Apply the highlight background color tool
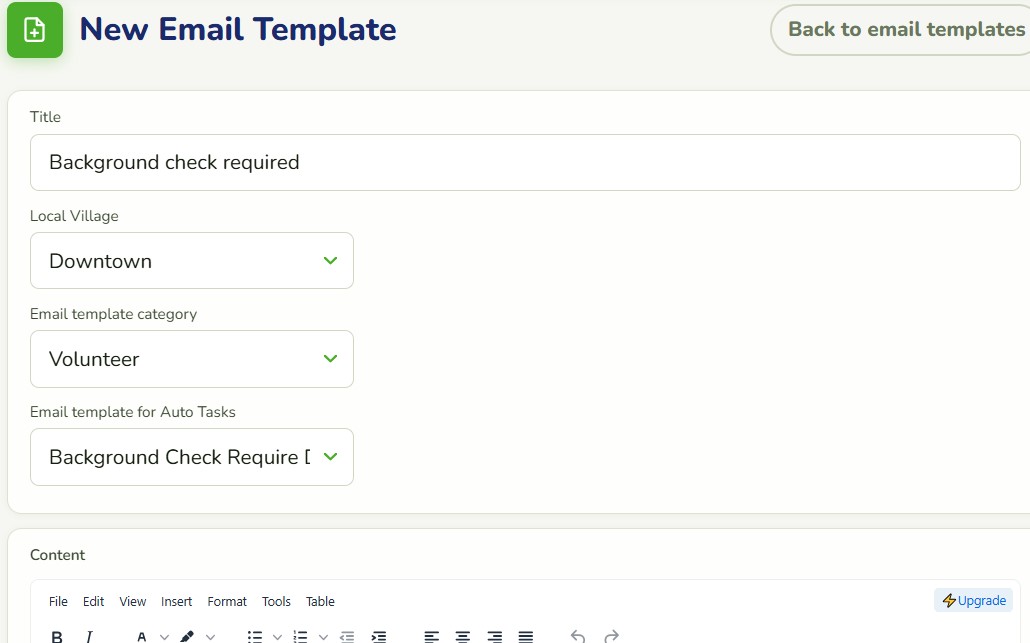Screen dimensions: 1030x643 coord(187,636)
